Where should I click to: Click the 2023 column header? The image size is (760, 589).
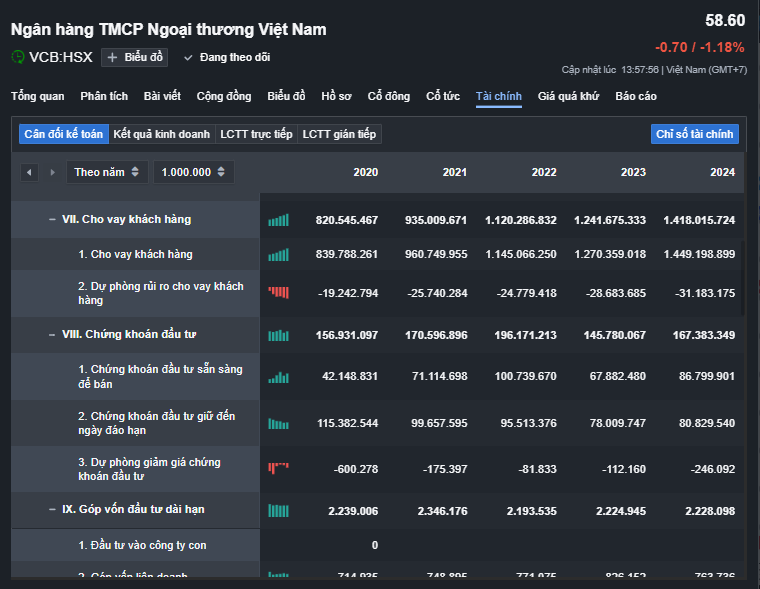pyautogui.click(x=633, y=172)
